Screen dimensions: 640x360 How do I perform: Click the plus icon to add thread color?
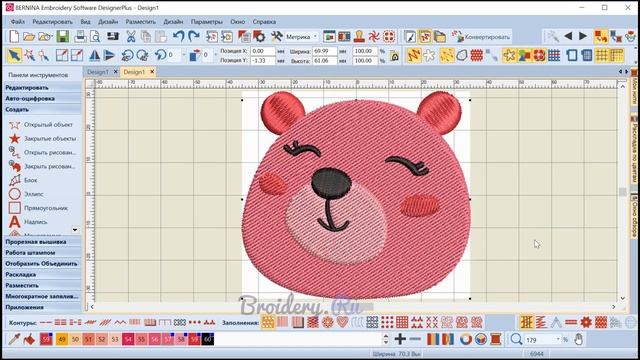point(400,339)
